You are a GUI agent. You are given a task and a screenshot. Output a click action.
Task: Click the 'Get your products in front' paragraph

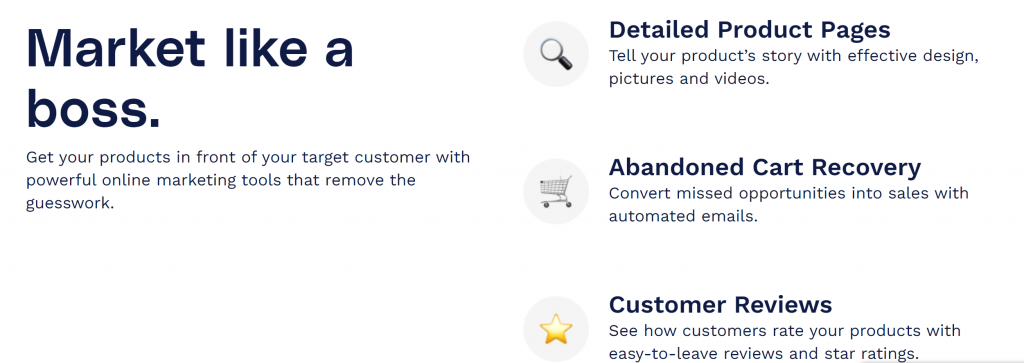248,180
